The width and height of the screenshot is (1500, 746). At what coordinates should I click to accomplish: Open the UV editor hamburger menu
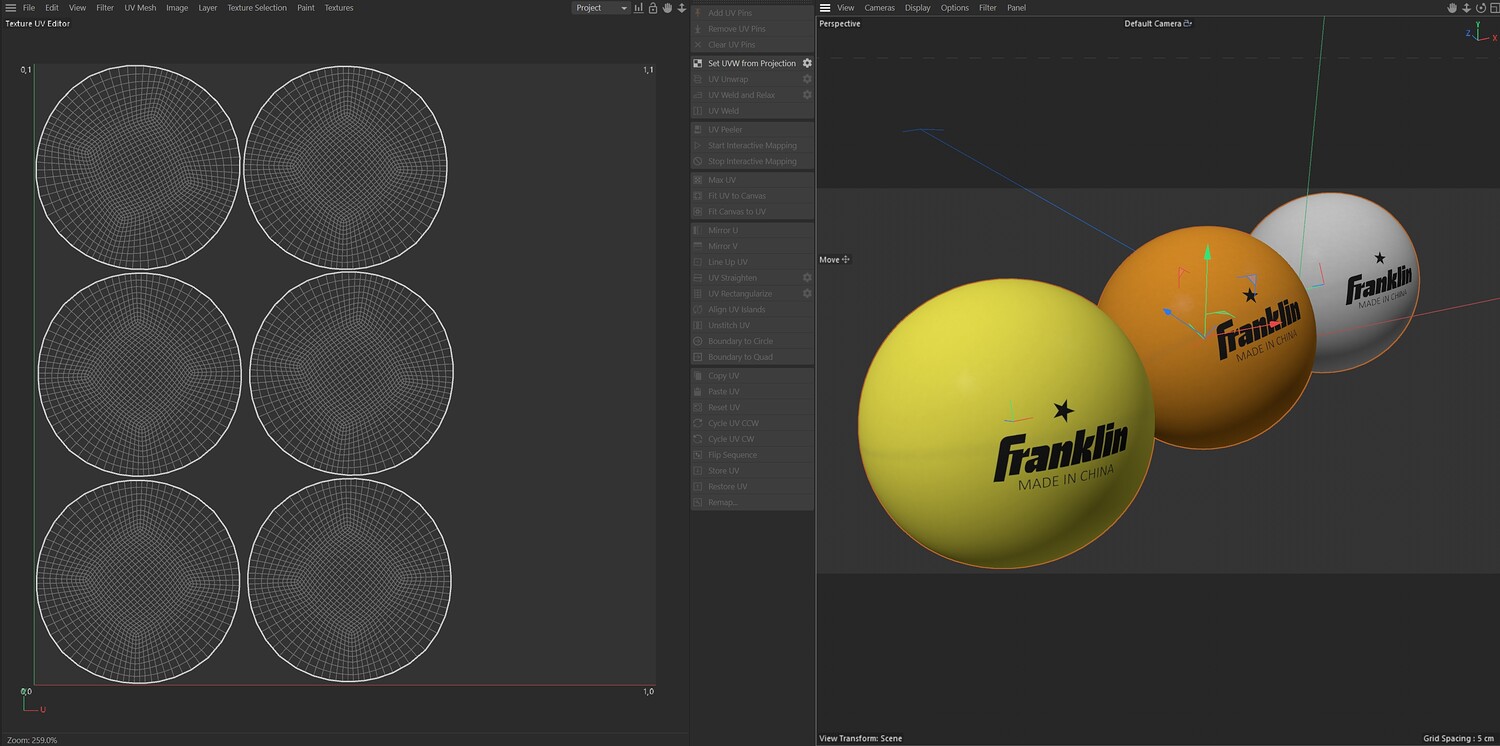(11, 8)
